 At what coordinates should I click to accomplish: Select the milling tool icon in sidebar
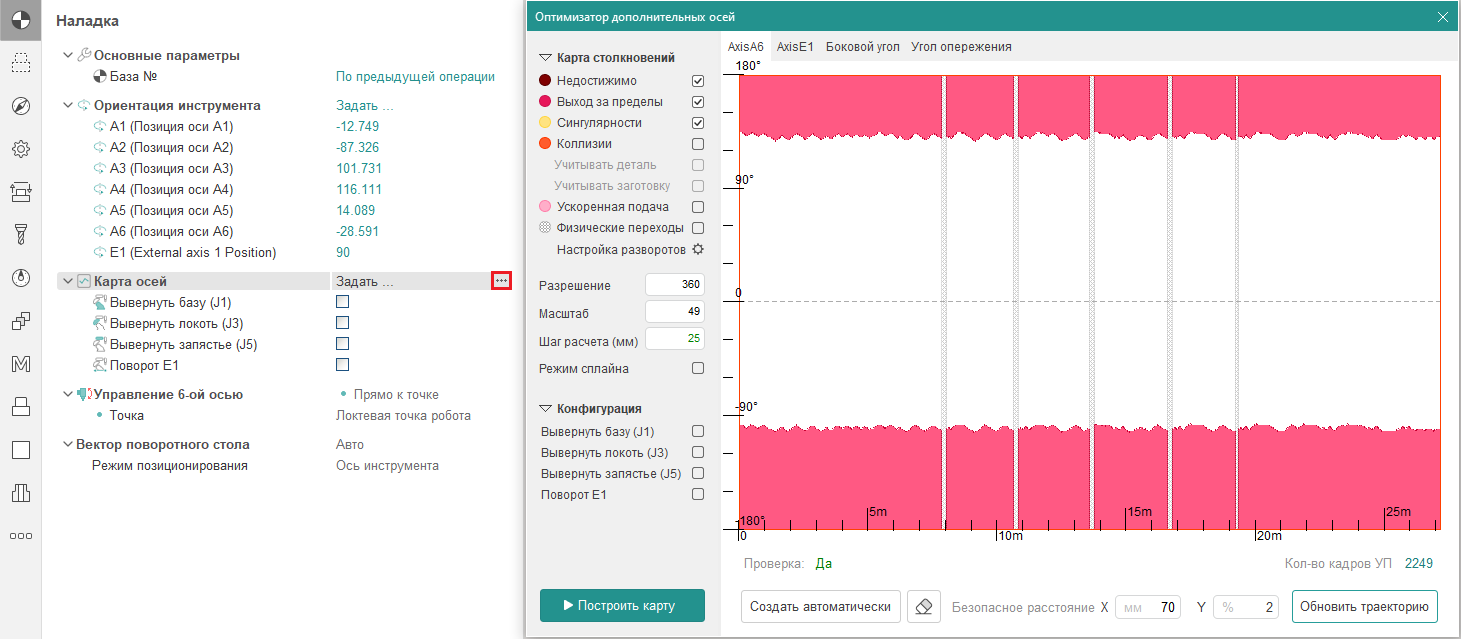20,234
